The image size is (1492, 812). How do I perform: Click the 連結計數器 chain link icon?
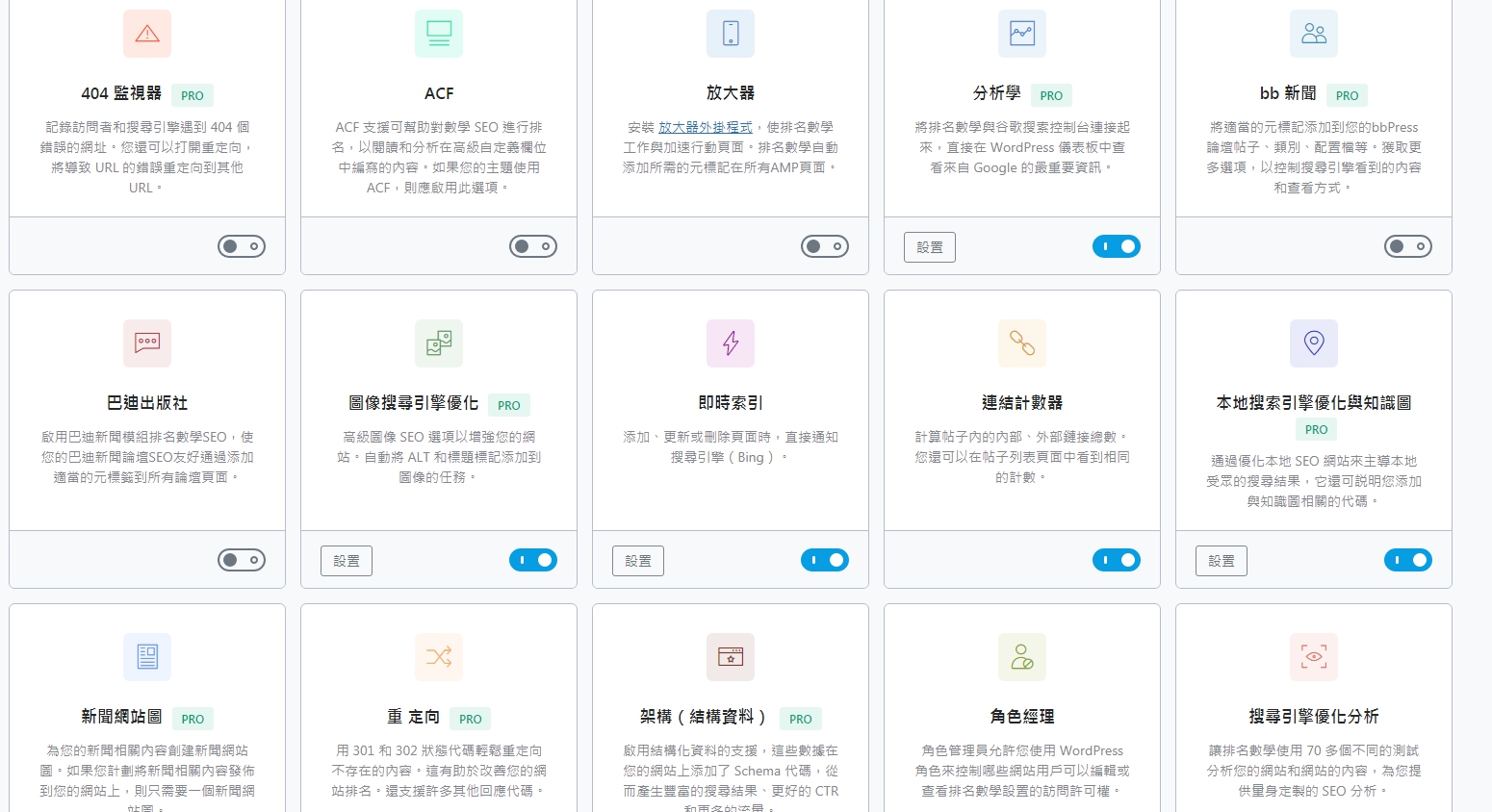(1022, 343)
